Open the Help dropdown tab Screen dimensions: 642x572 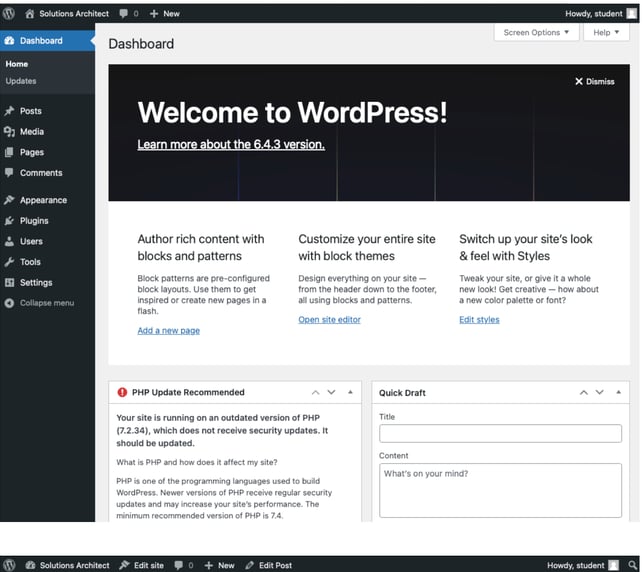[x=606, y=32]
